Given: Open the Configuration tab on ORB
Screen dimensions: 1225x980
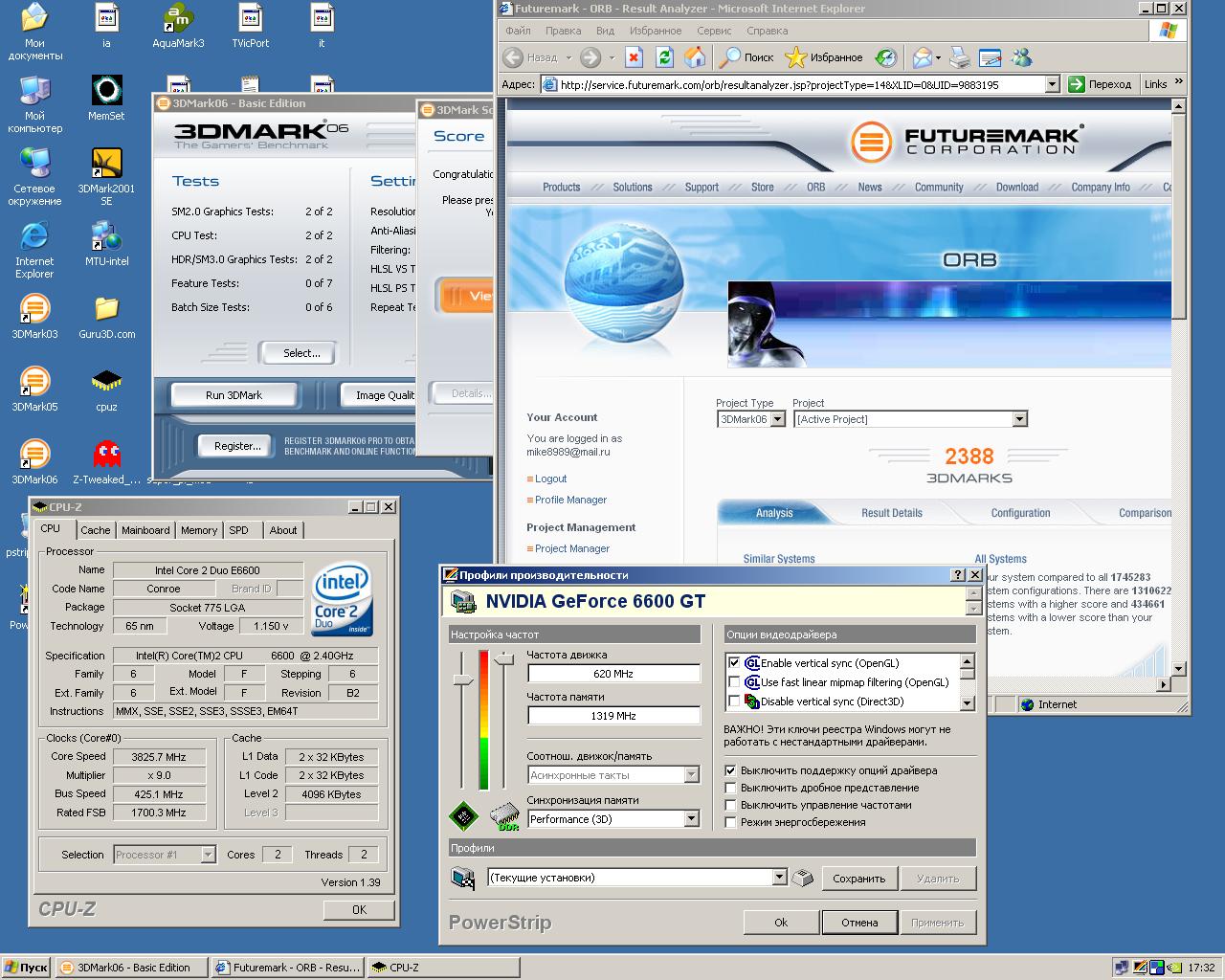Looking at the screenshot, I should click(x=1020, y=513).
